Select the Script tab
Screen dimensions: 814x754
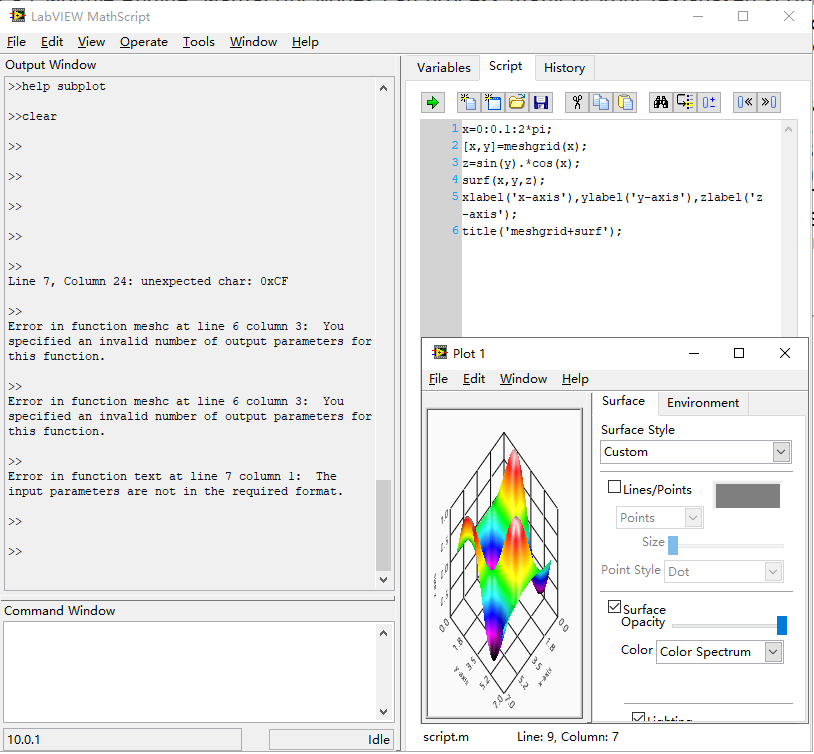(506, 66)
